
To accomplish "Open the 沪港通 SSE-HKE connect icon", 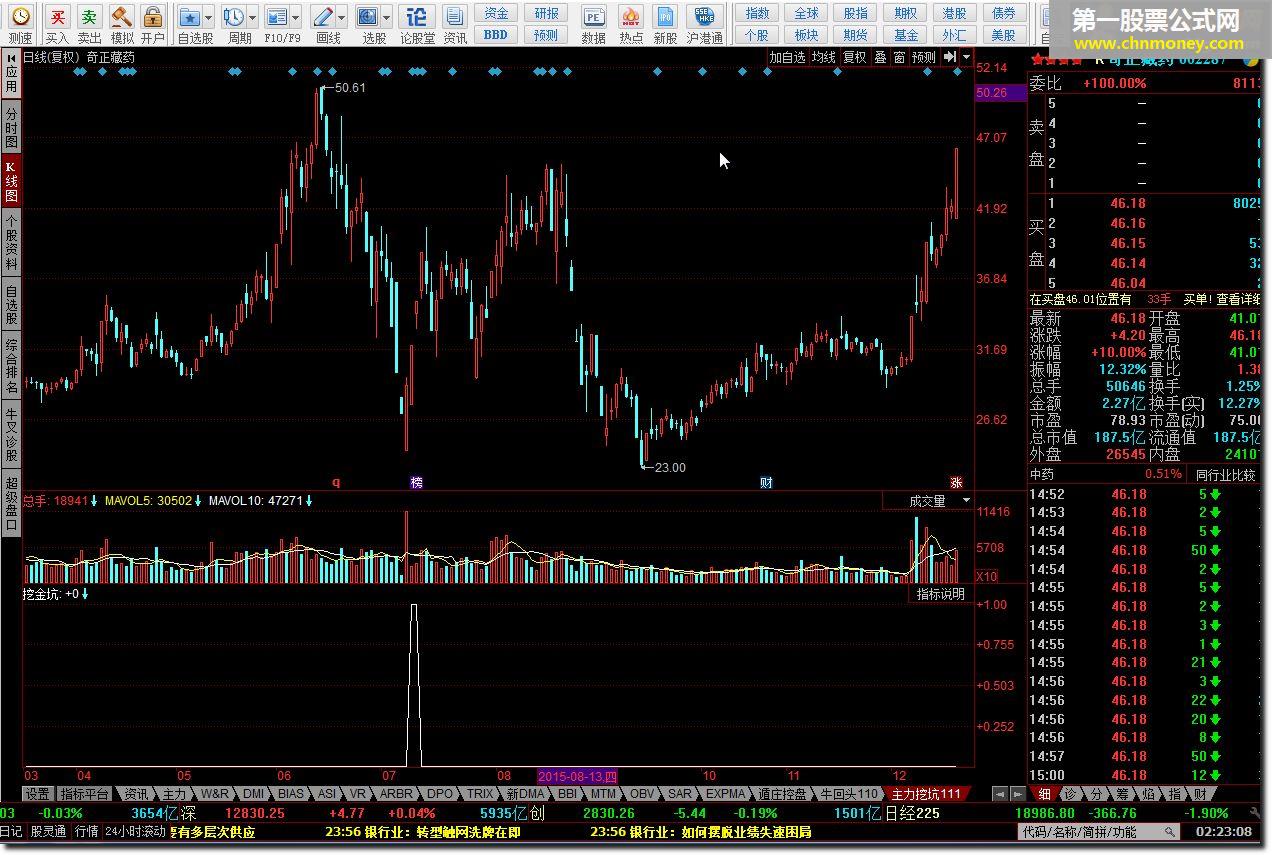I will [706, 17].
